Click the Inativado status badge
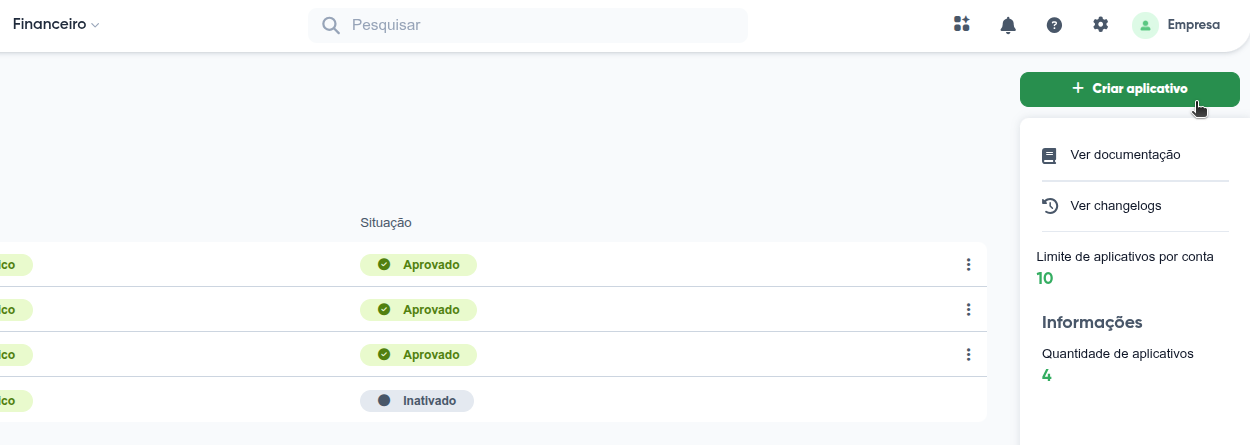This screenshot has height=445, width=1250. tap(417, 401)
